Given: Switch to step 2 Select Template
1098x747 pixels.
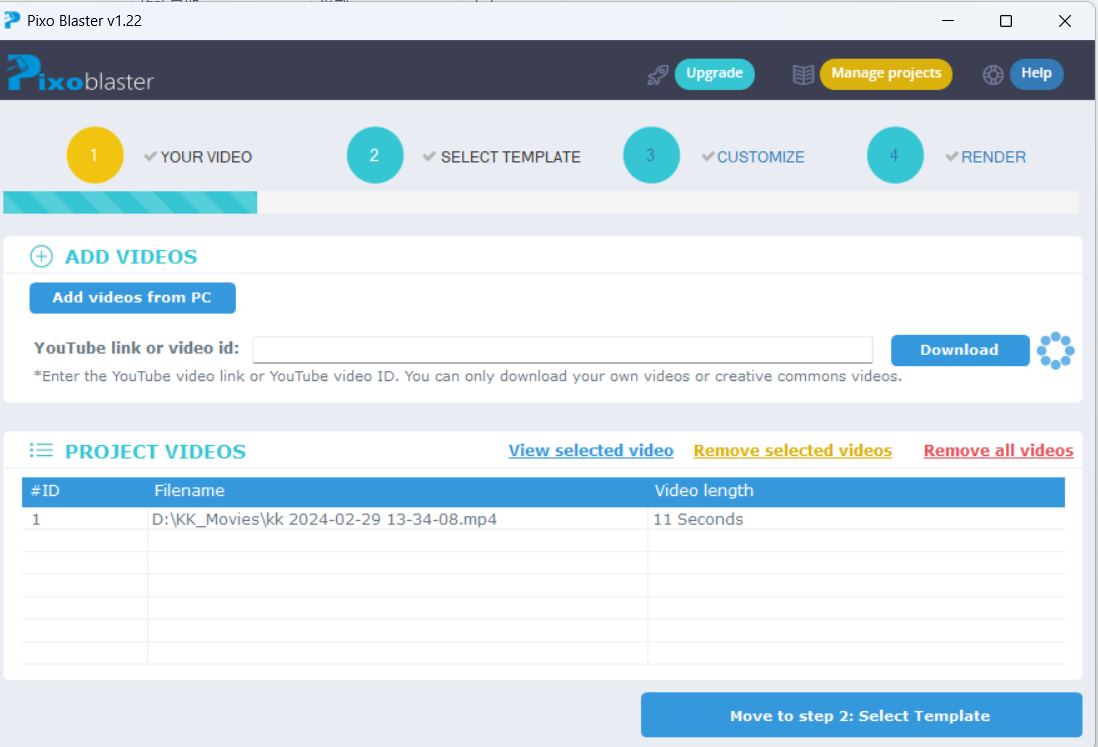Looking at the screenshot, I should point(375,156).
